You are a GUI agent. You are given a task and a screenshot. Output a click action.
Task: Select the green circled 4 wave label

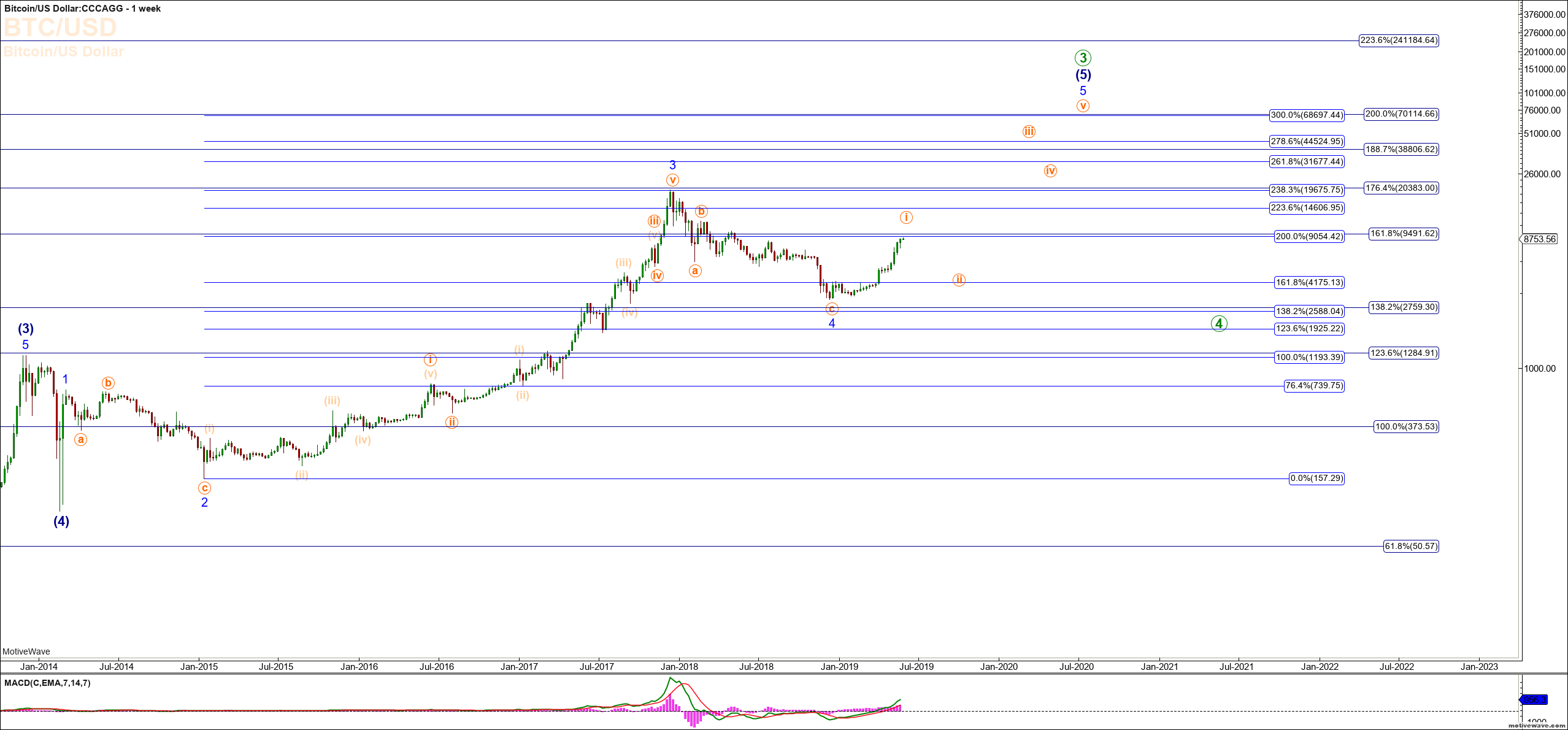(1219, 323)
